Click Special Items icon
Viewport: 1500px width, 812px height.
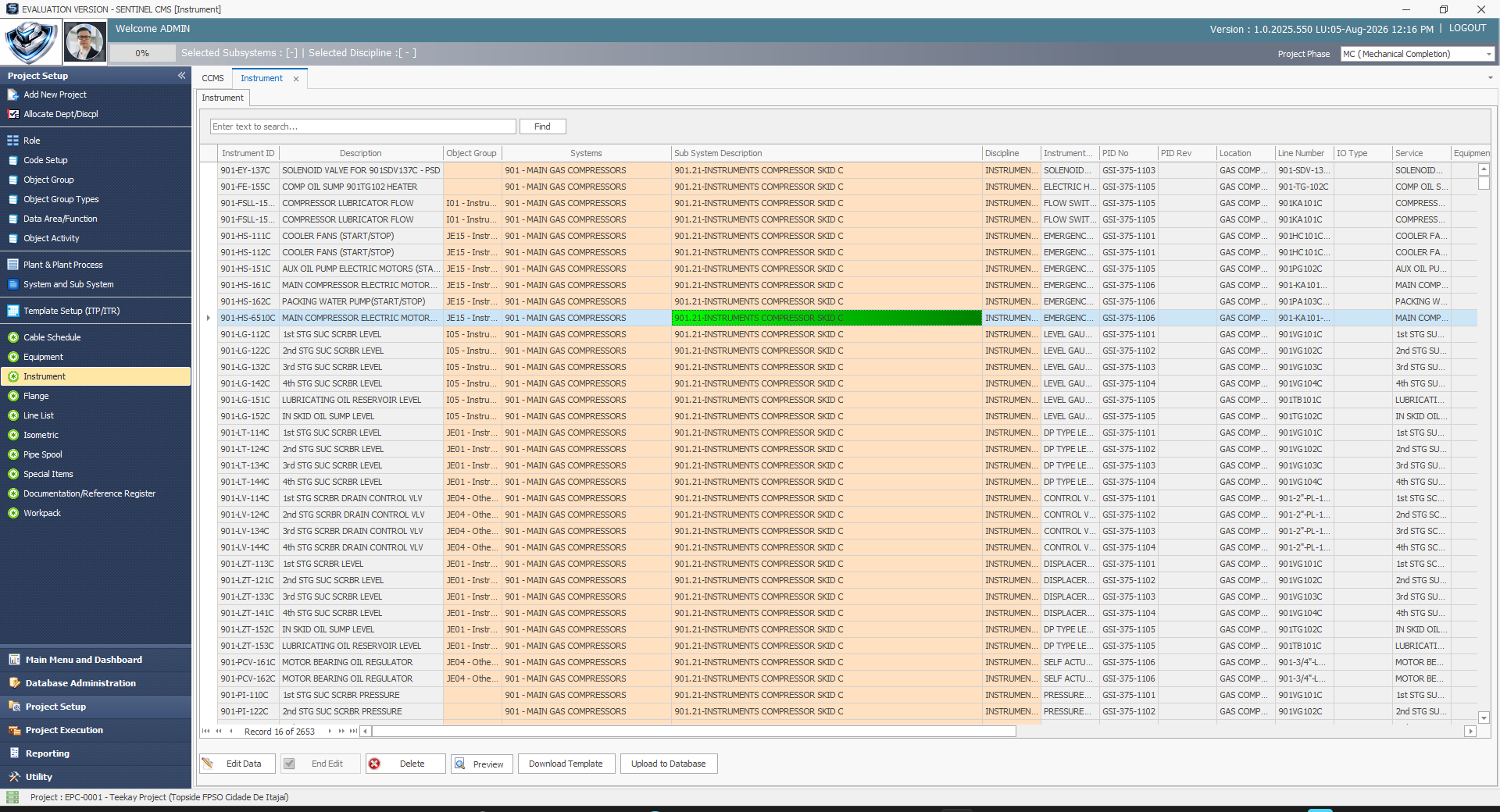coord(13,474)
